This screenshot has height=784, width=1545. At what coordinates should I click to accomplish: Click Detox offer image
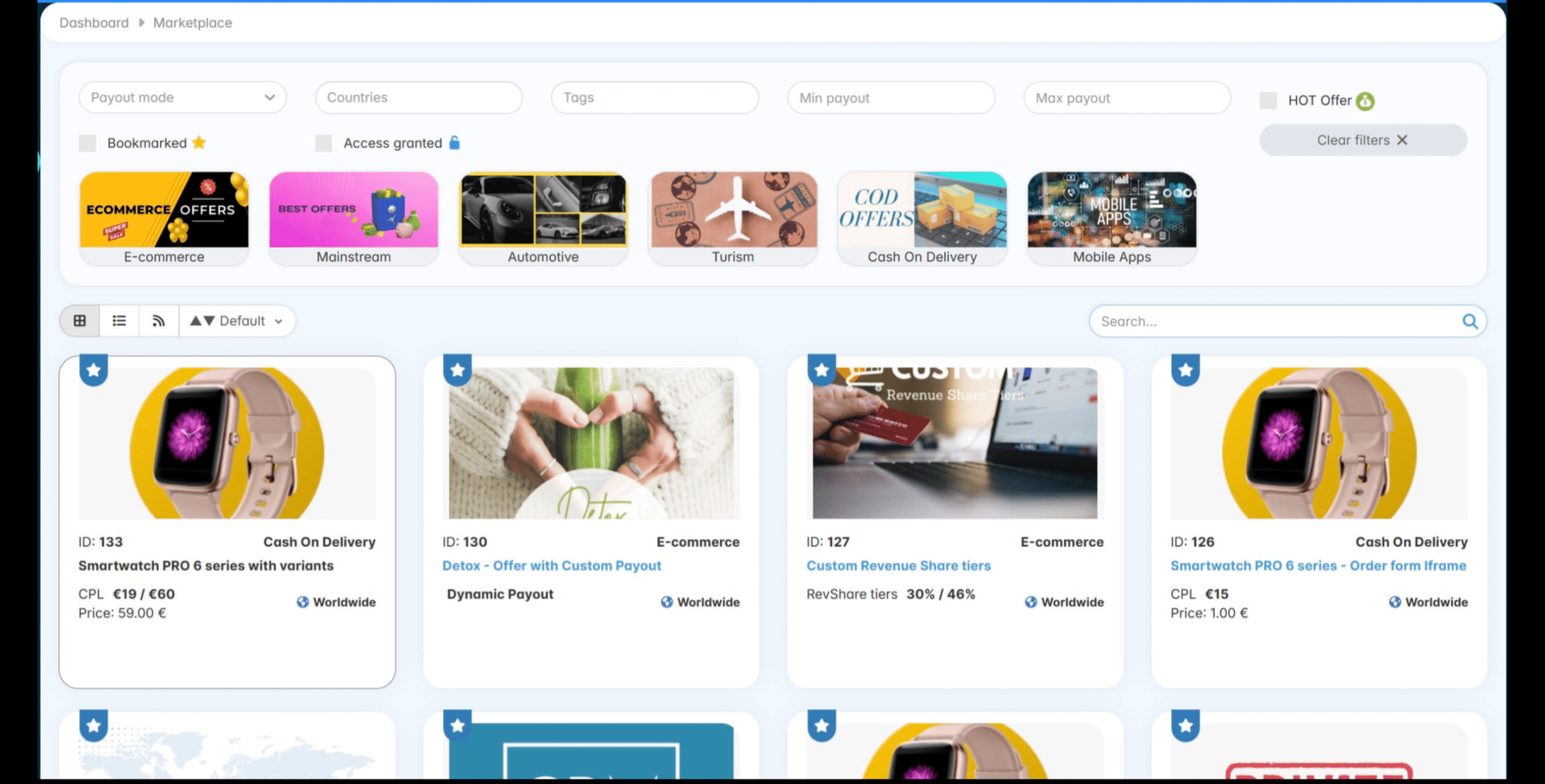pyautogui.click(x=591, y=443)
